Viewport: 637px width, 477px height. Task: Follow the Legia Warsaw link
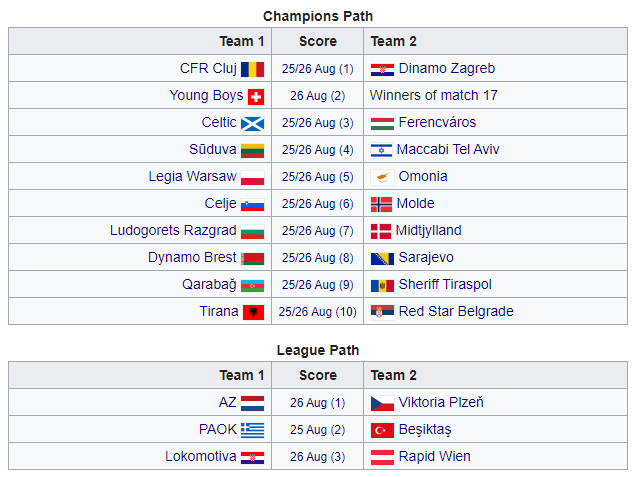coord(192,177)
